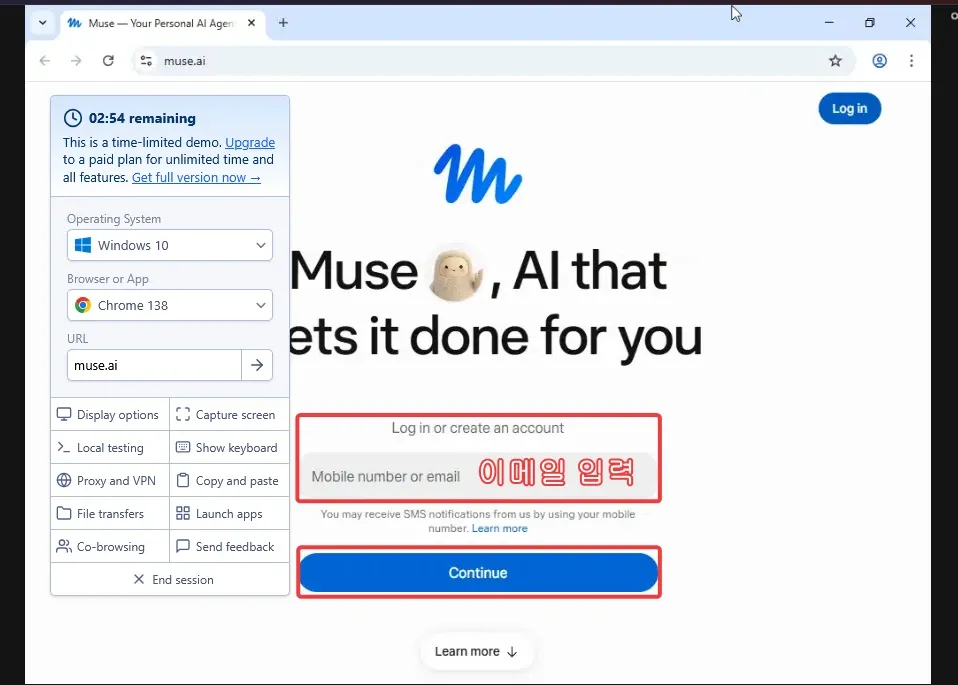
Task: Open the Browser or App dropdown
Action: (x=170, y=305)
